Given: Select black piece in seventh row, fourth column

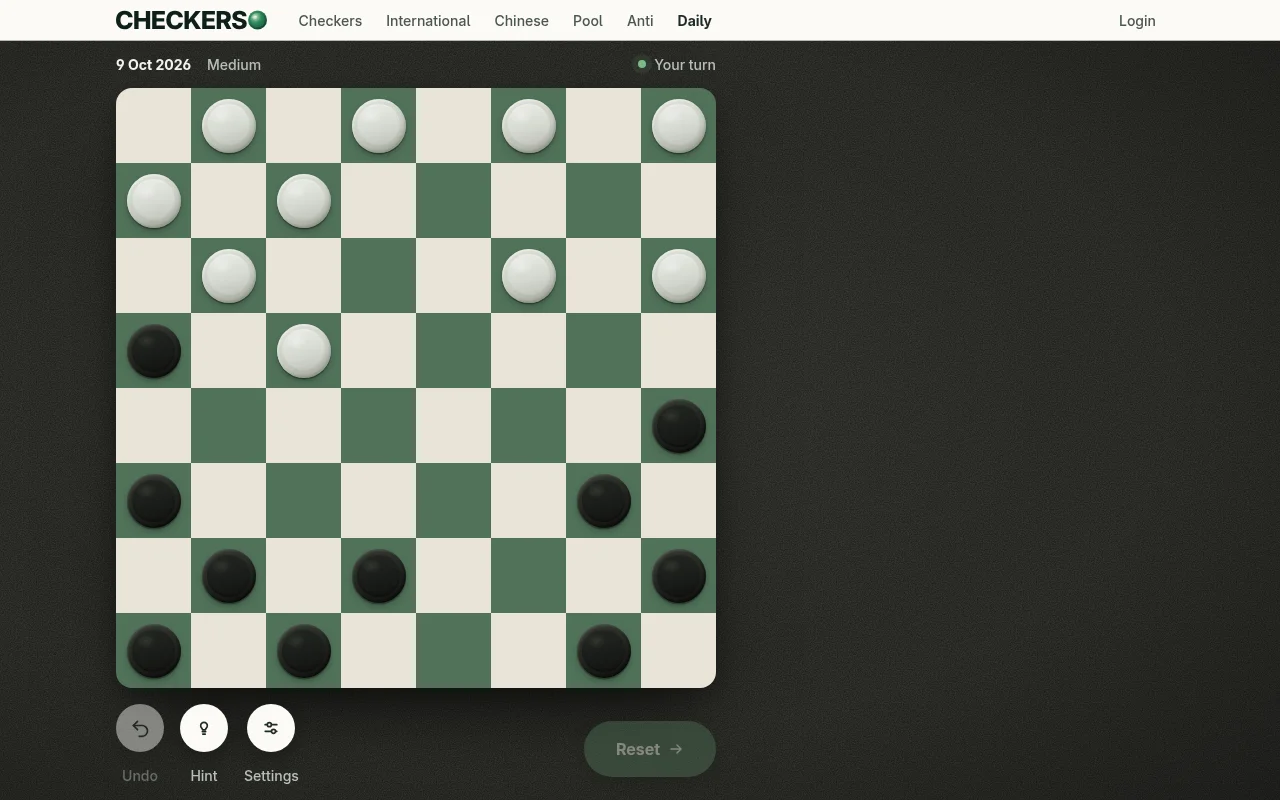Looking at the screenshot, I should pyautogui.click(x=379, y=576).
